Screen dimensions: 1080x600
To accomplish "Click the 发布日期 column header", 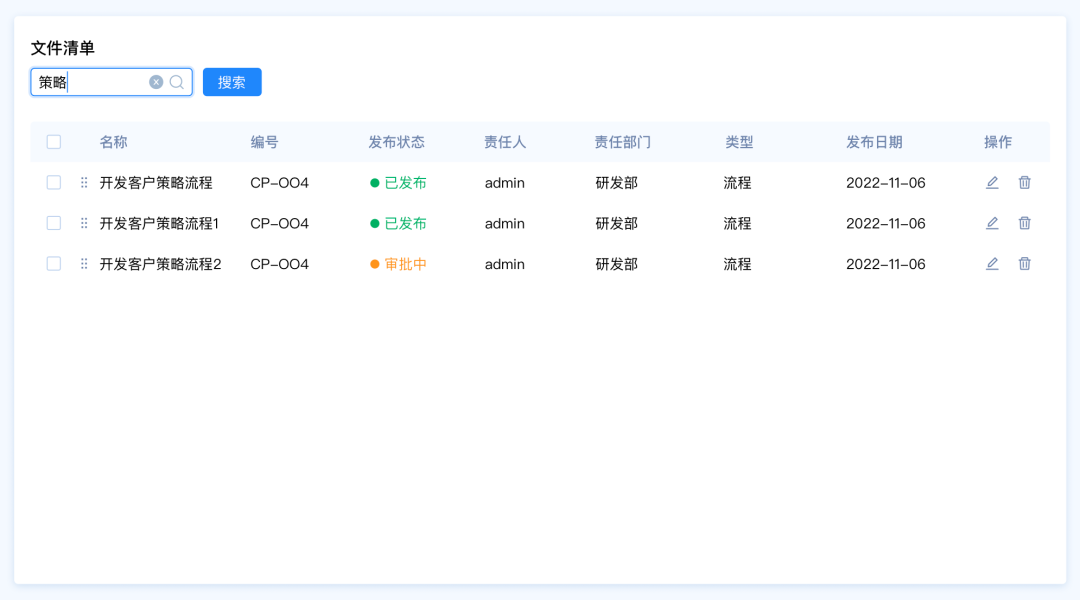I will (874, 142).
